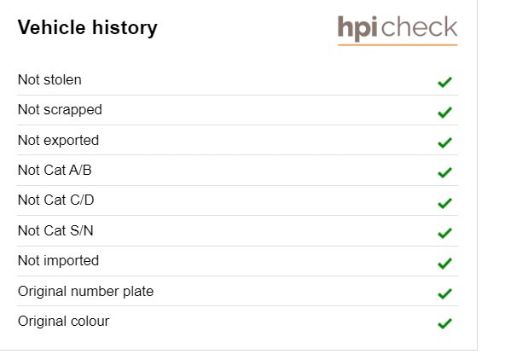Select the Not stolen label
The height and width of the screenshot is (360, 511).
(50, 80)
